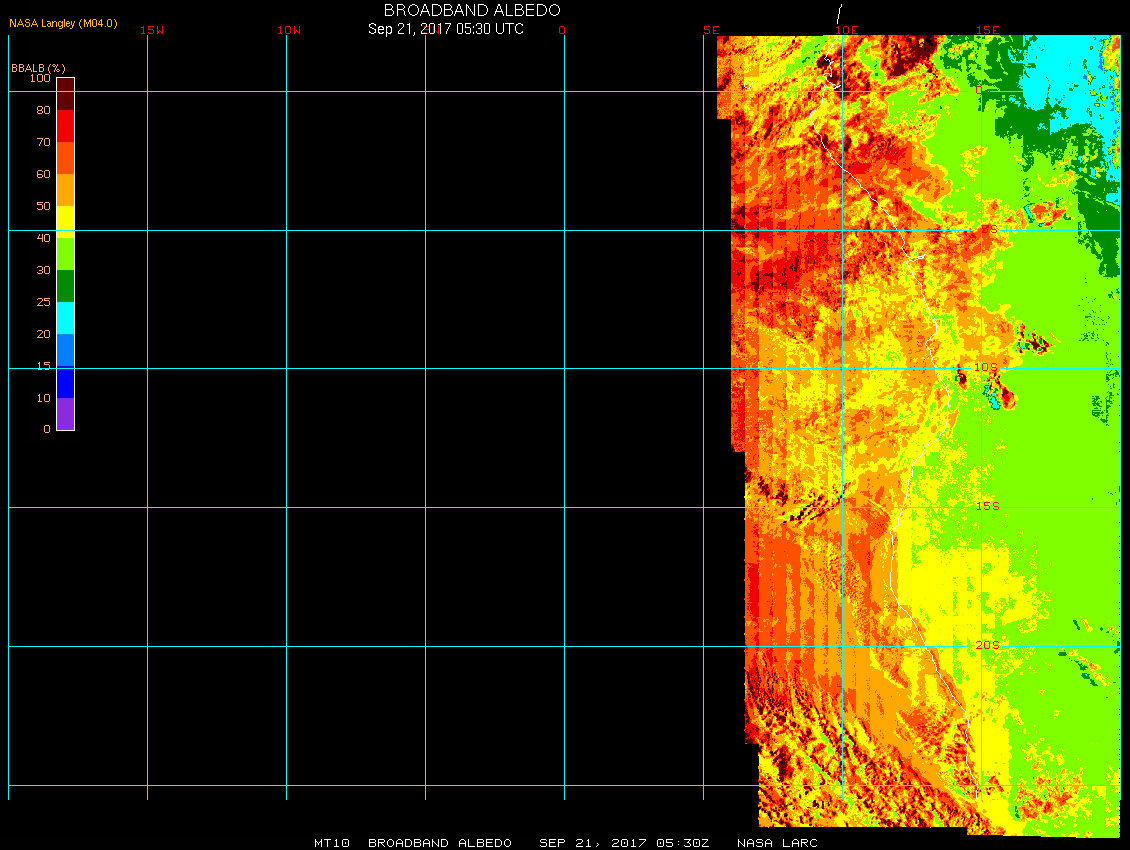Click the 15E longitude label
This screenshot has width=1130, height=850.
click(988, 30)
